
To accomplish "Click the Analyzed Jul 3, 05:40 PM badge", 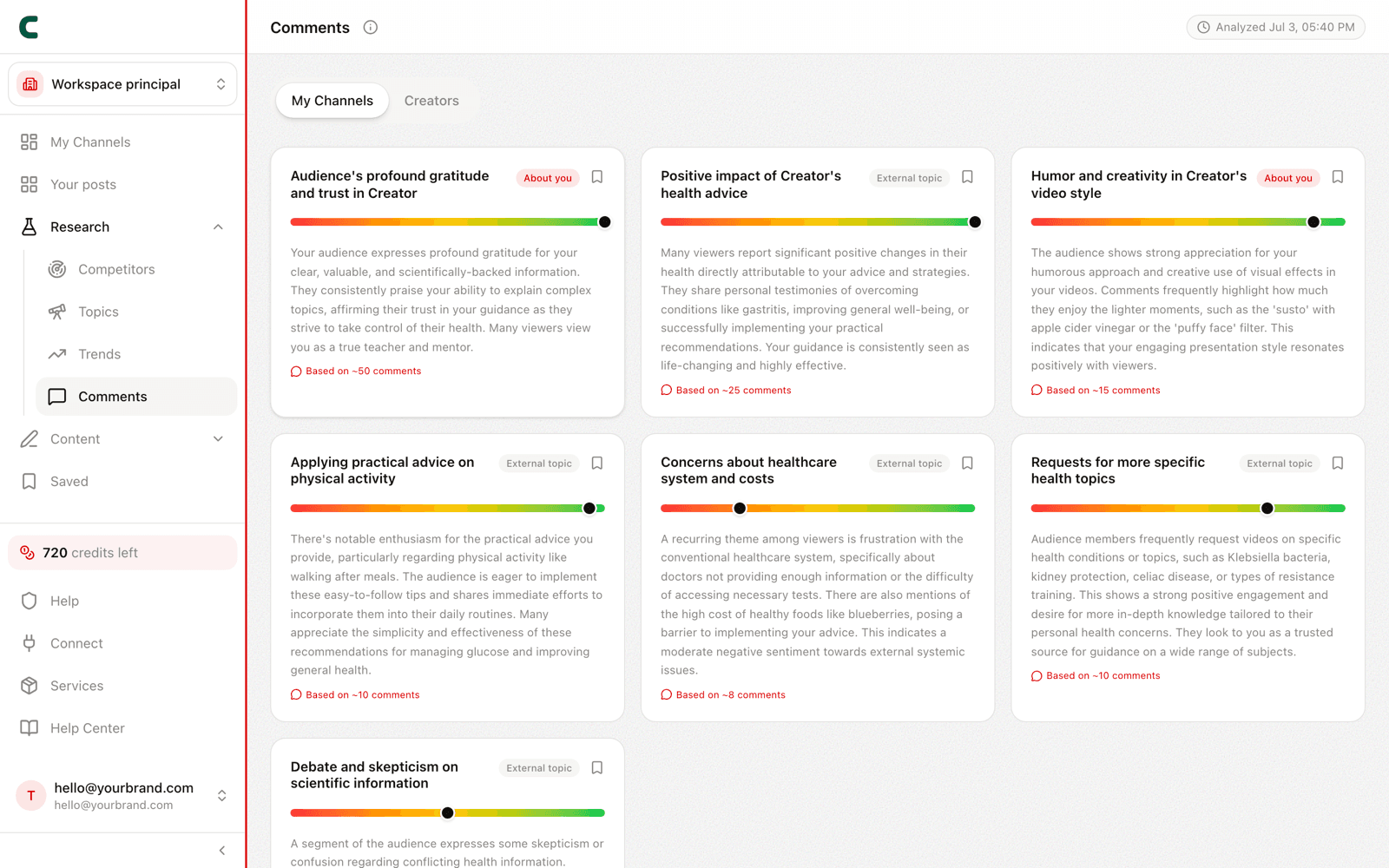I will 1275,27.
